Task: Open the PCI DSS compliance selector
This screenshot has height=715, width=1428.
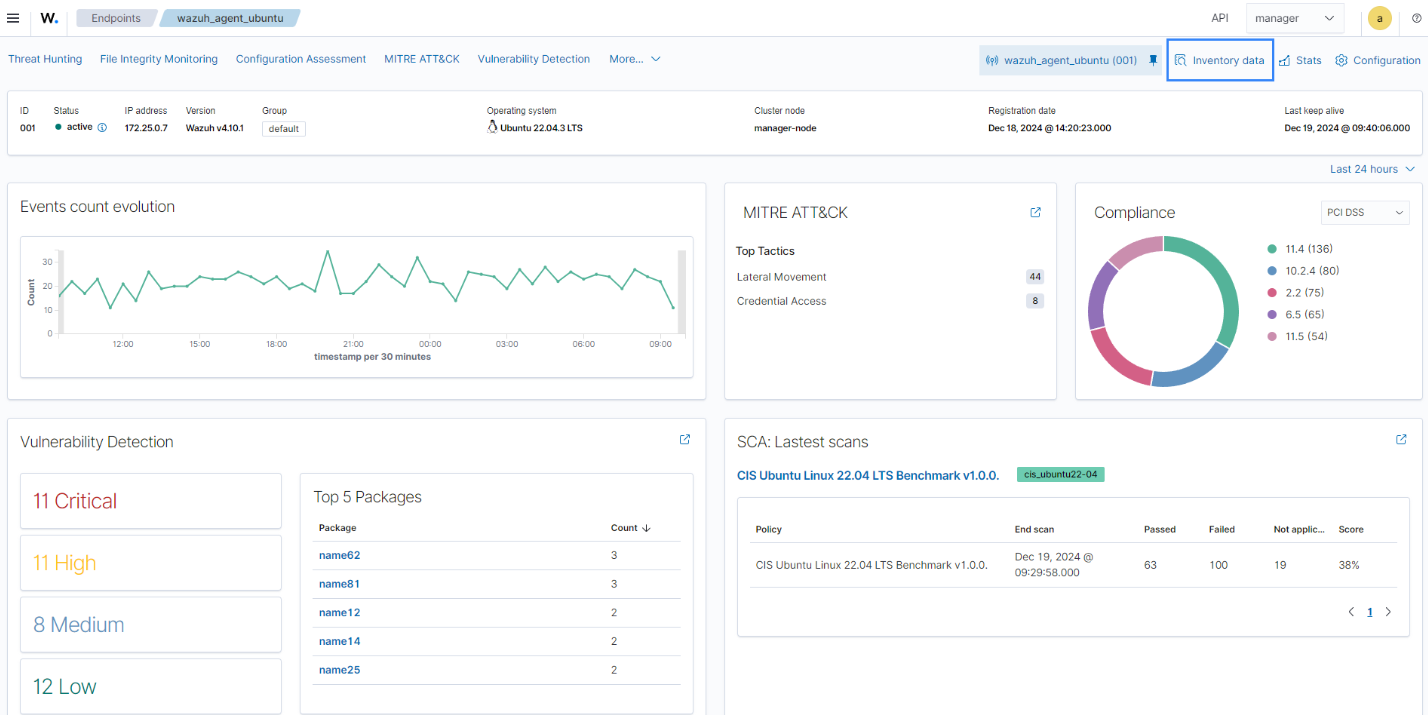Action: point(1364,212)
